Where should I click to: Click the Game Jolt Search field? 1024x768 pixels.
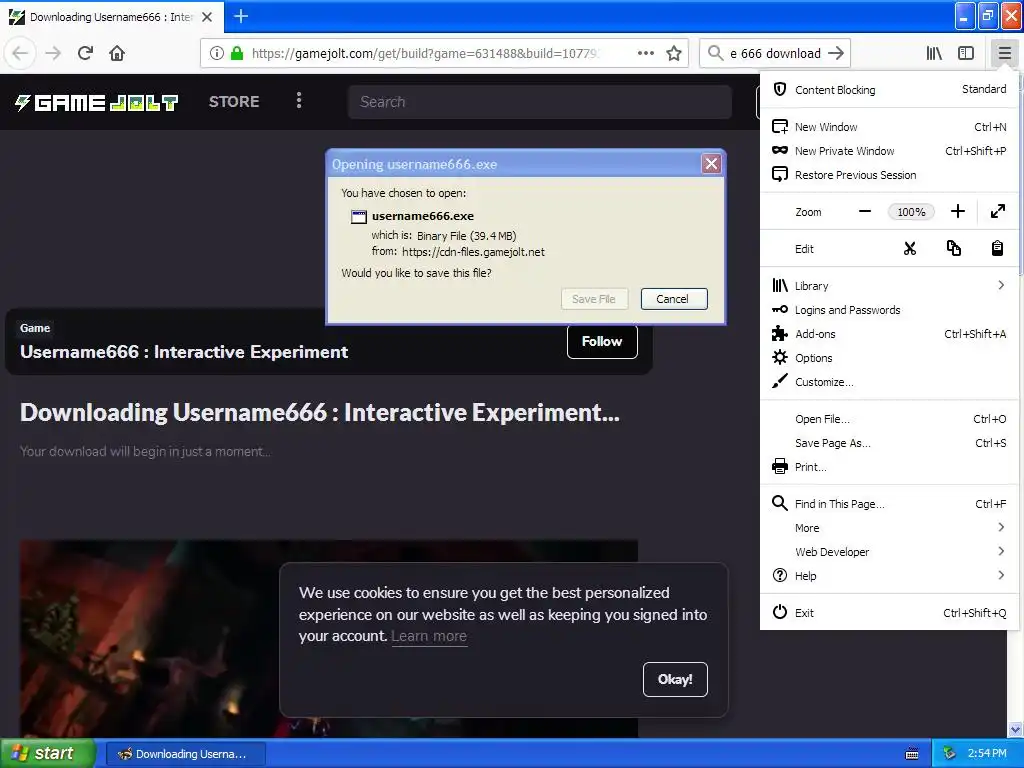pyautogui.click(x=539, y=102)
